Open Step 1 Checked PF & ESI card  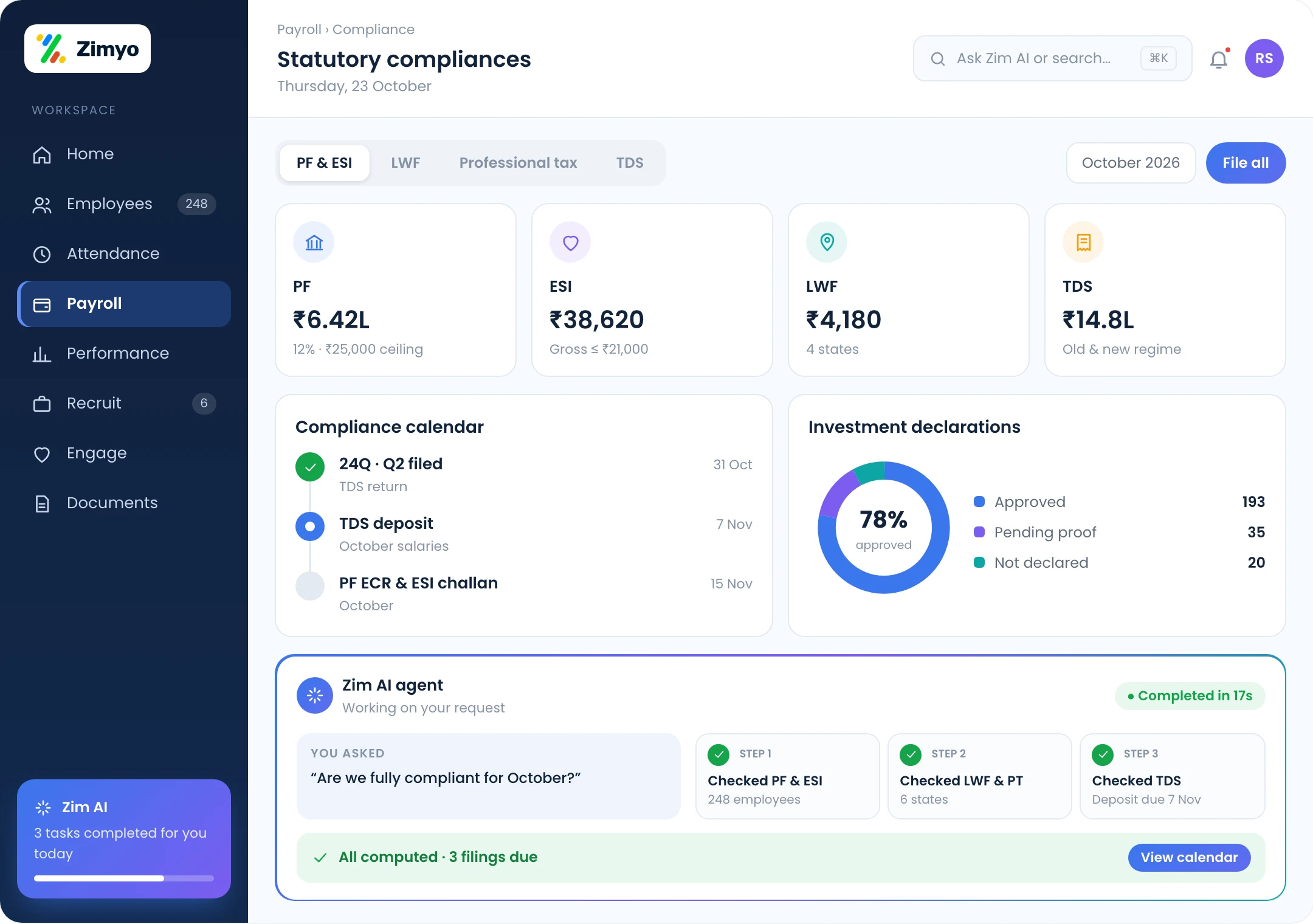787,776
